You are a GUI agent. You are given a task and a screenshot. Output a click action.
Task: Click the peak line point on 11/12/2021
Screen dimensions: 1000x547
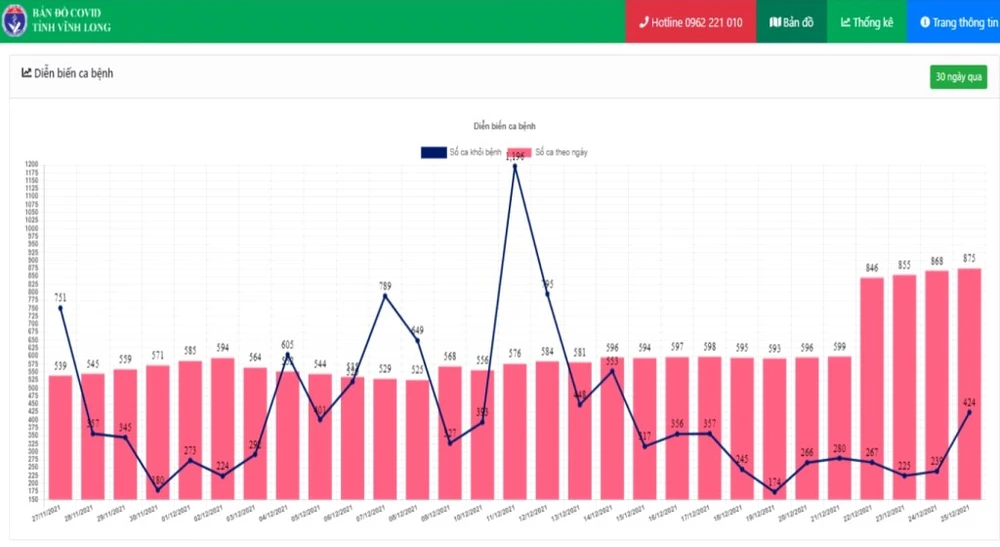(515, 167)
